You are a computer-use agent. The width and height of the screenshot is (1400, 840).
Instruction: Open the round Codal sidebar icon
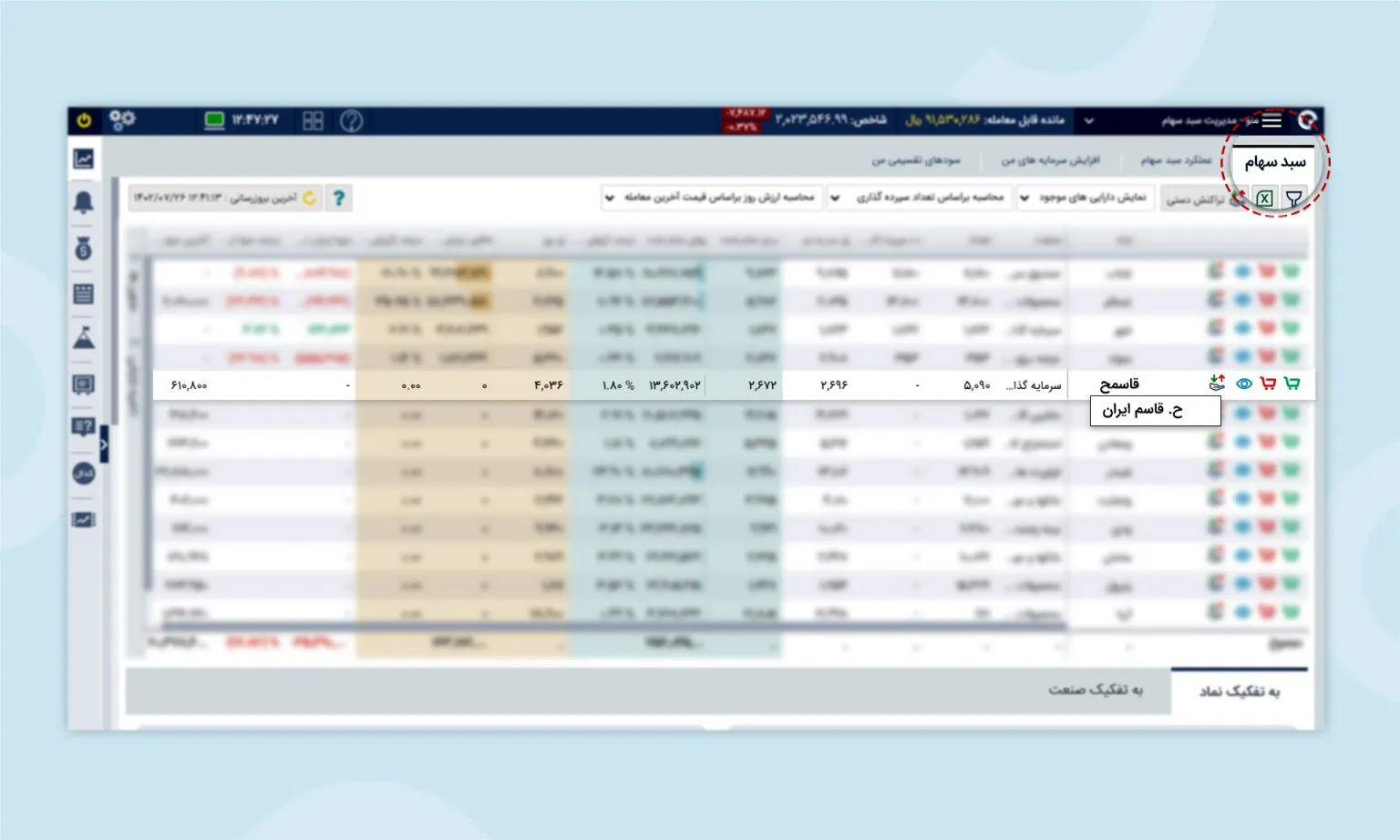pos(83,473)
